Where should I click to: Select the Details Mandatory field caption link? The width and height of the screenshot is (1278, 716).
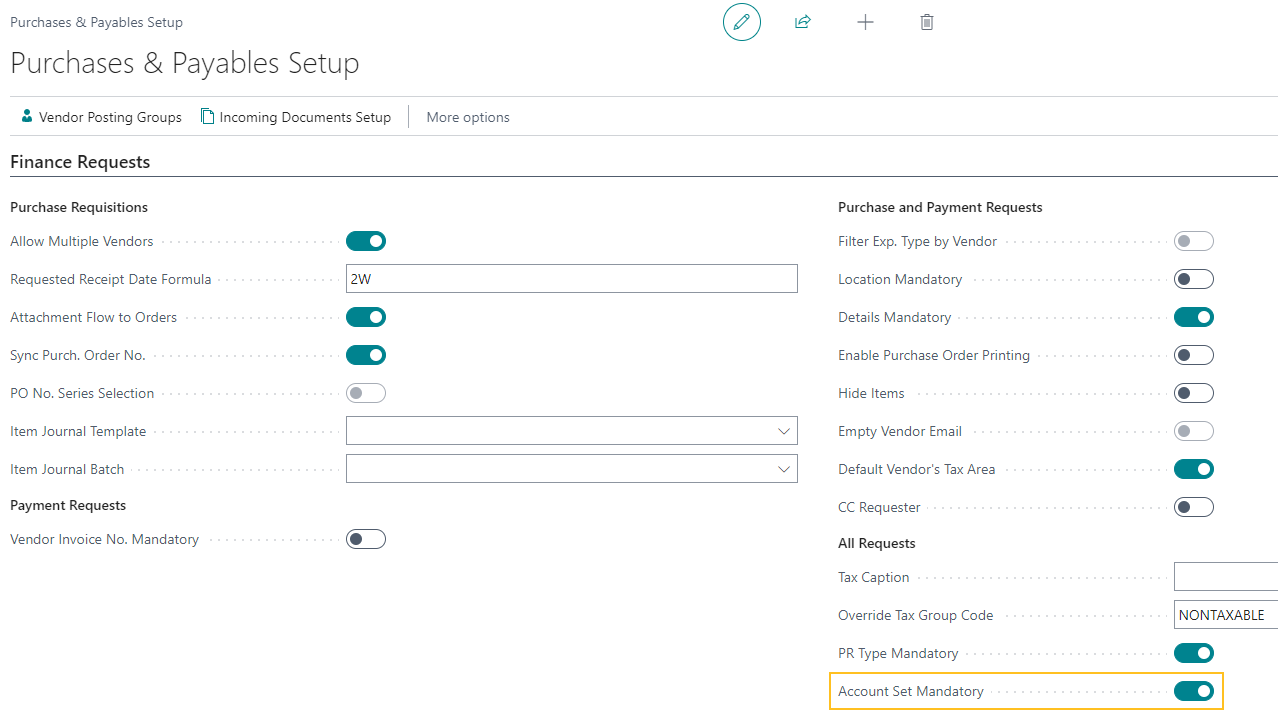pyautogui.click(x=894, y=316)
